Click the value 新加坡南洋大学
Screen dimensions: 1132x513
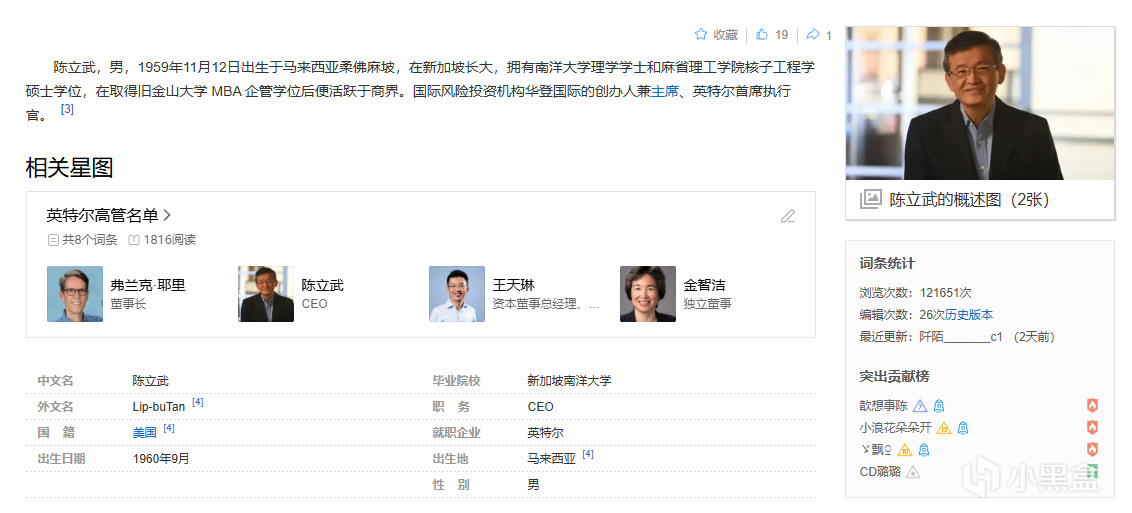(569, 380)
